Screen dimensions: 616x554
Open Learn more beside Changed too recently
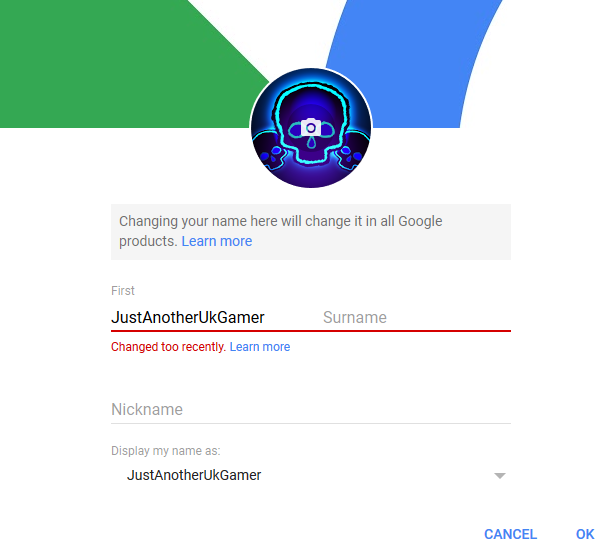click(260, 347)
